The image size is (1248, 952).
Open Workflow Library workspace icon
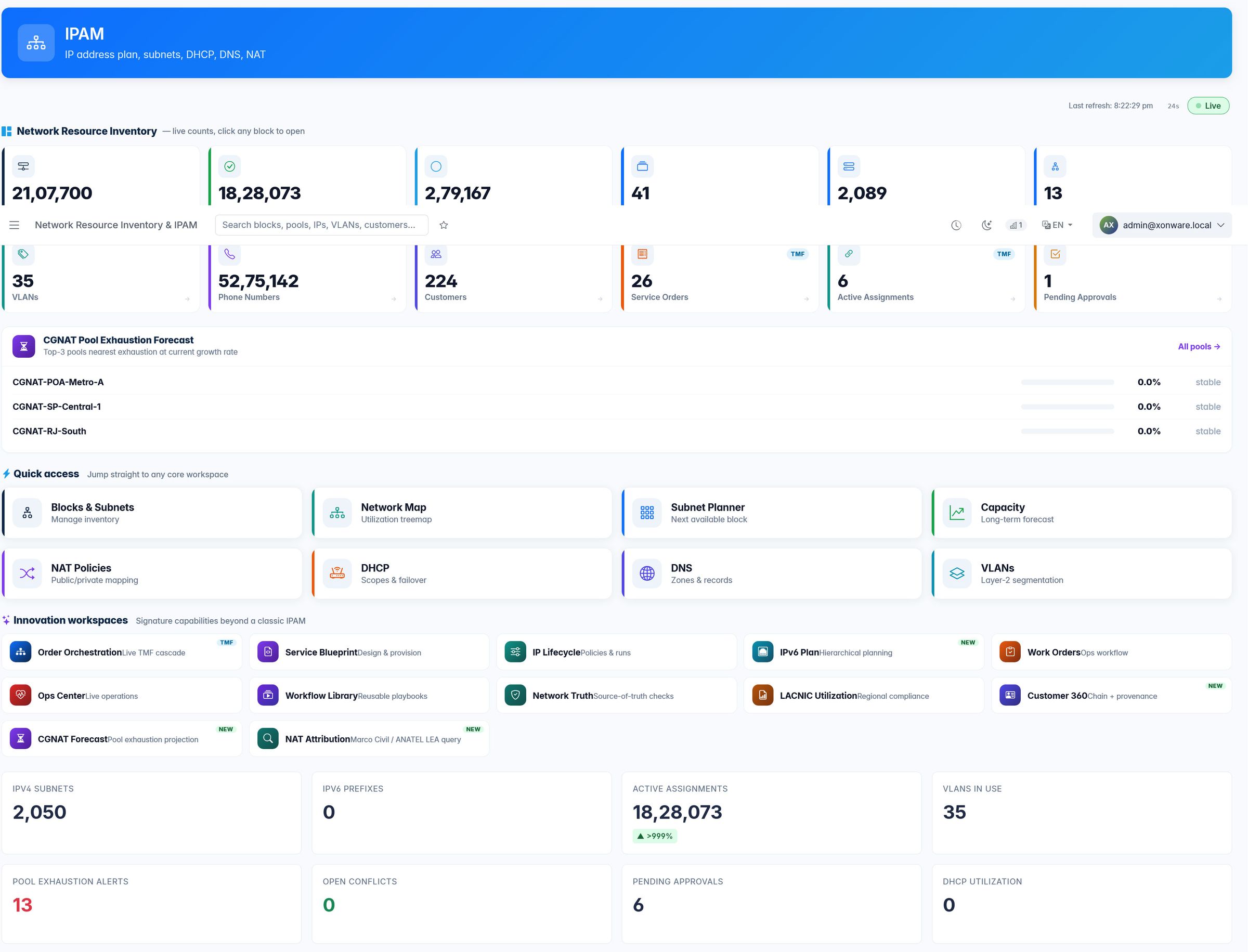pos(268,695)
